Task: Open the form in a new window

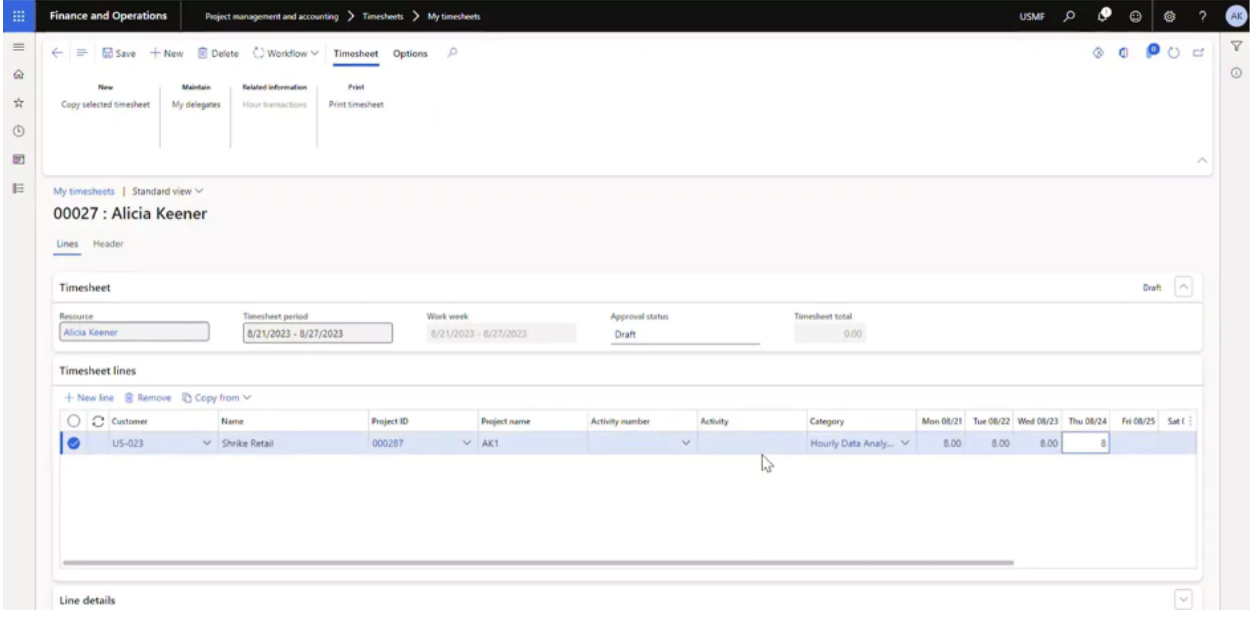Action: [1197, 54]
